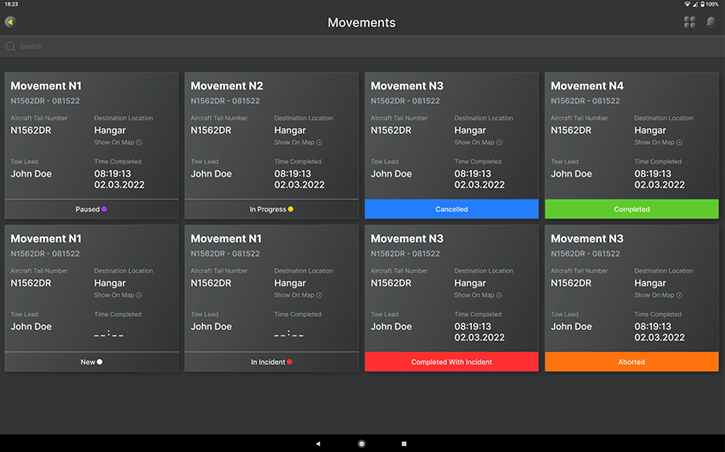Open the Movement N2 card title
The image size is (725, 452).
227,86
